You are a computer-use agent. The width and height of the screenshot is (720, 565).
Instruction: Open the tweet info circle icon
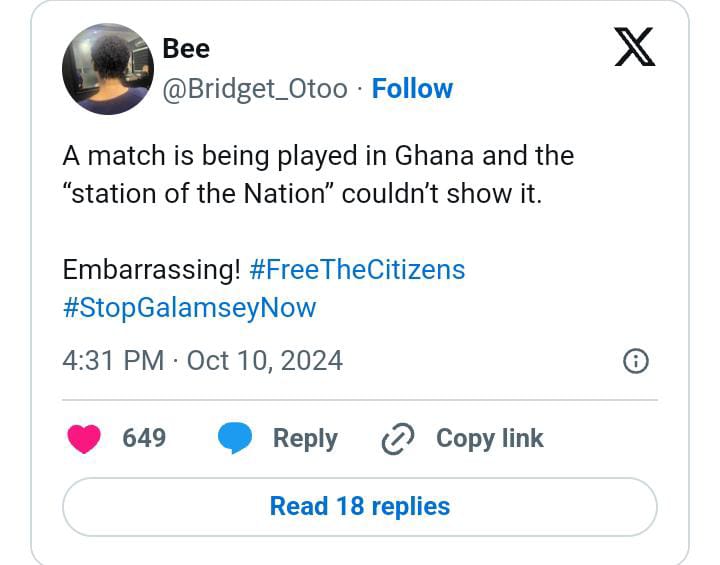[636, 361]
